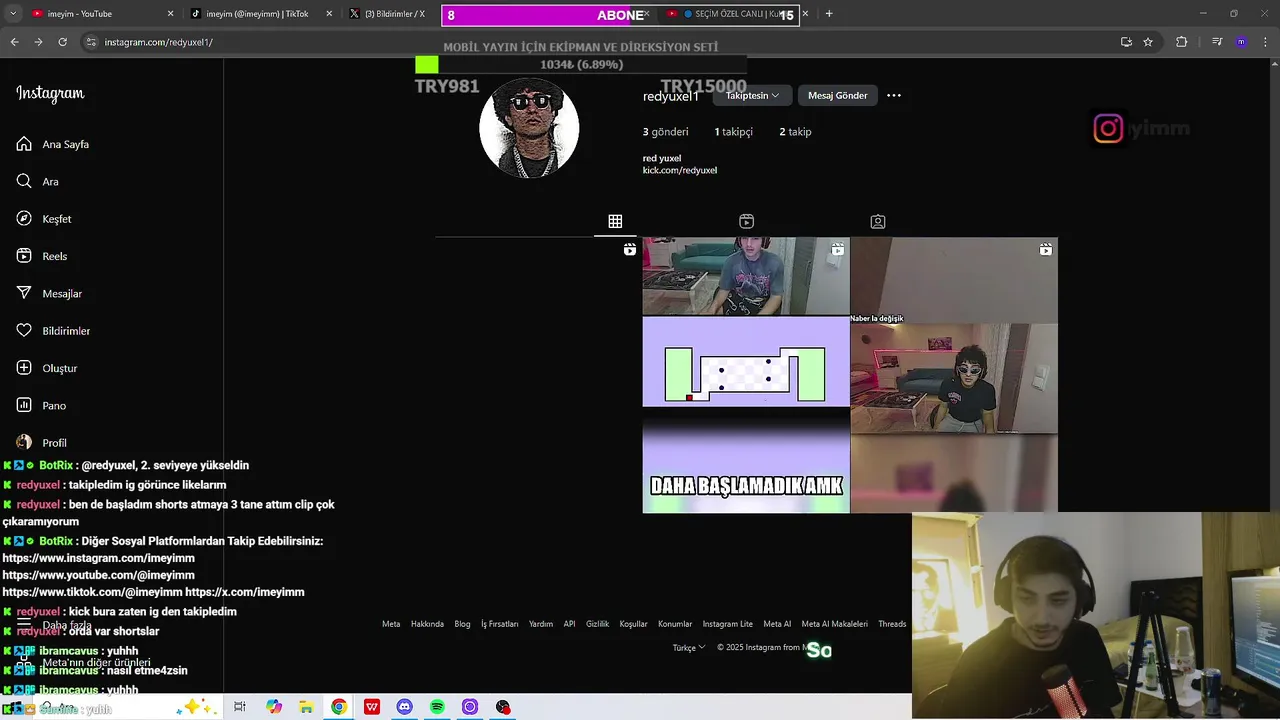The width and height of the screenshot is (1280, 720).
Task: Click the Blog footer link
Action: tap(462, 624)
